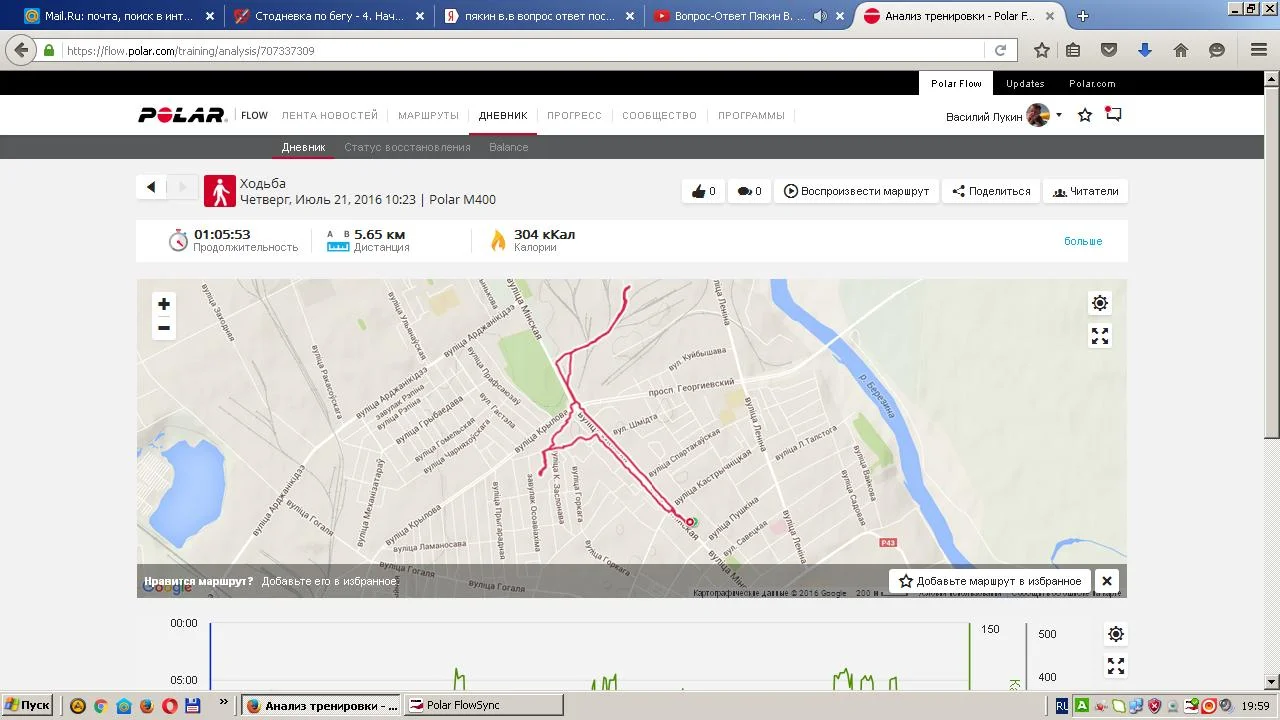Open Polar FlowSync from taskbar
This screenshot has width=1280, height=720.
(x=484, y=705)
